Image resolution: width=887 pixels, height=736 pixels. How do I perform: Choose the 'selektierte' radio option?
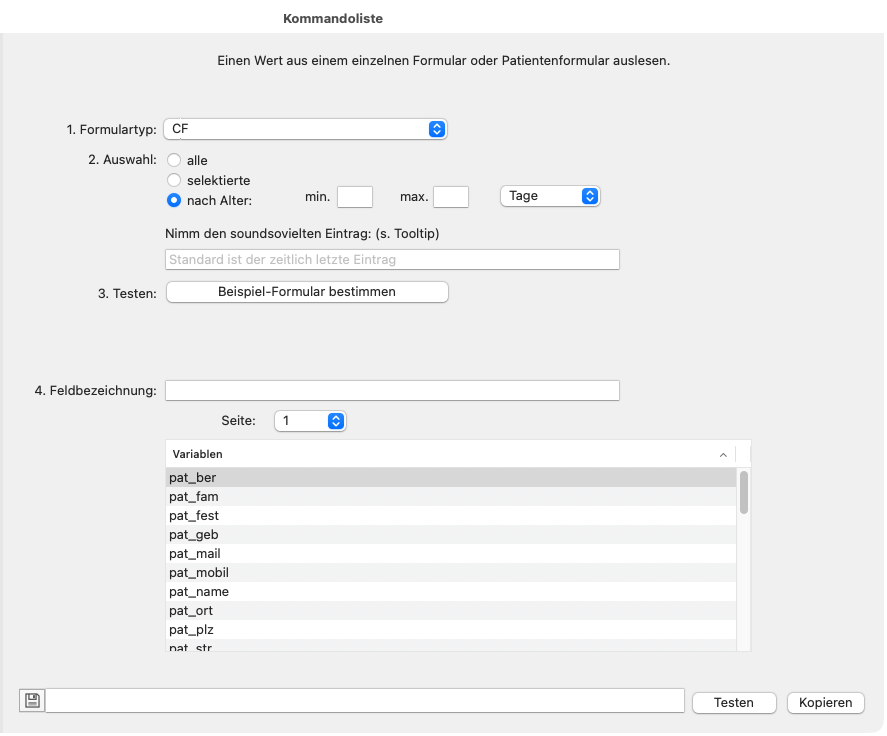[174, 179]
